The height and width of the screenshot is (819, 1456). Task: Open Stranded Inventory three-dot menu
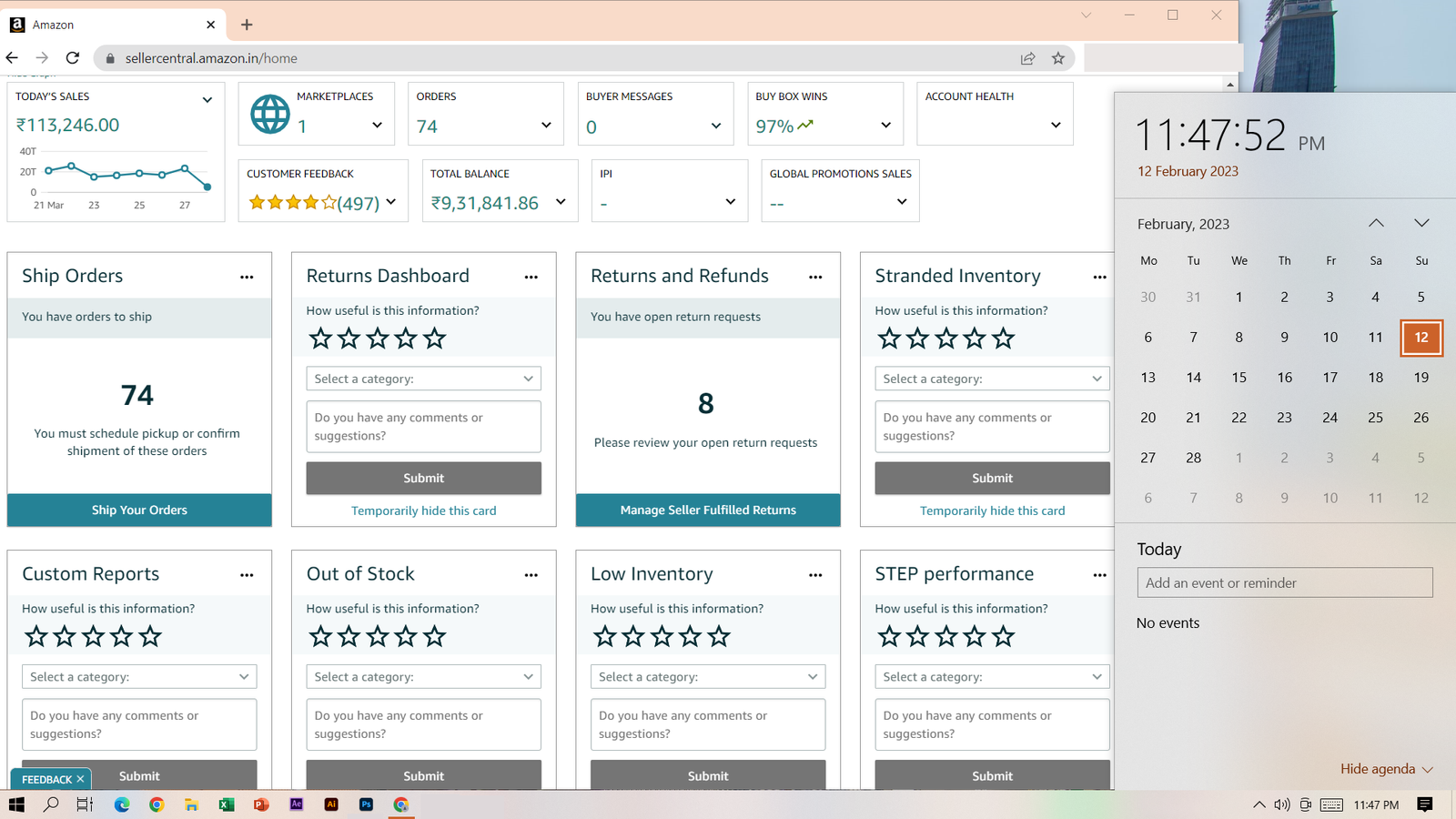1099,278
